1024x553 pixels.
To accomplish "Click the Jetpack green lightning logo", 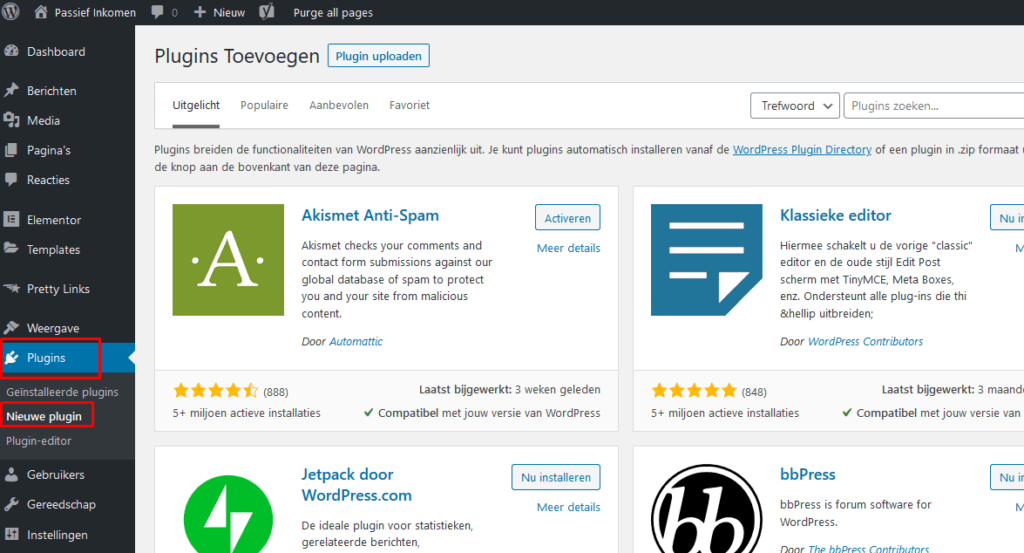I will pos(228,516).
